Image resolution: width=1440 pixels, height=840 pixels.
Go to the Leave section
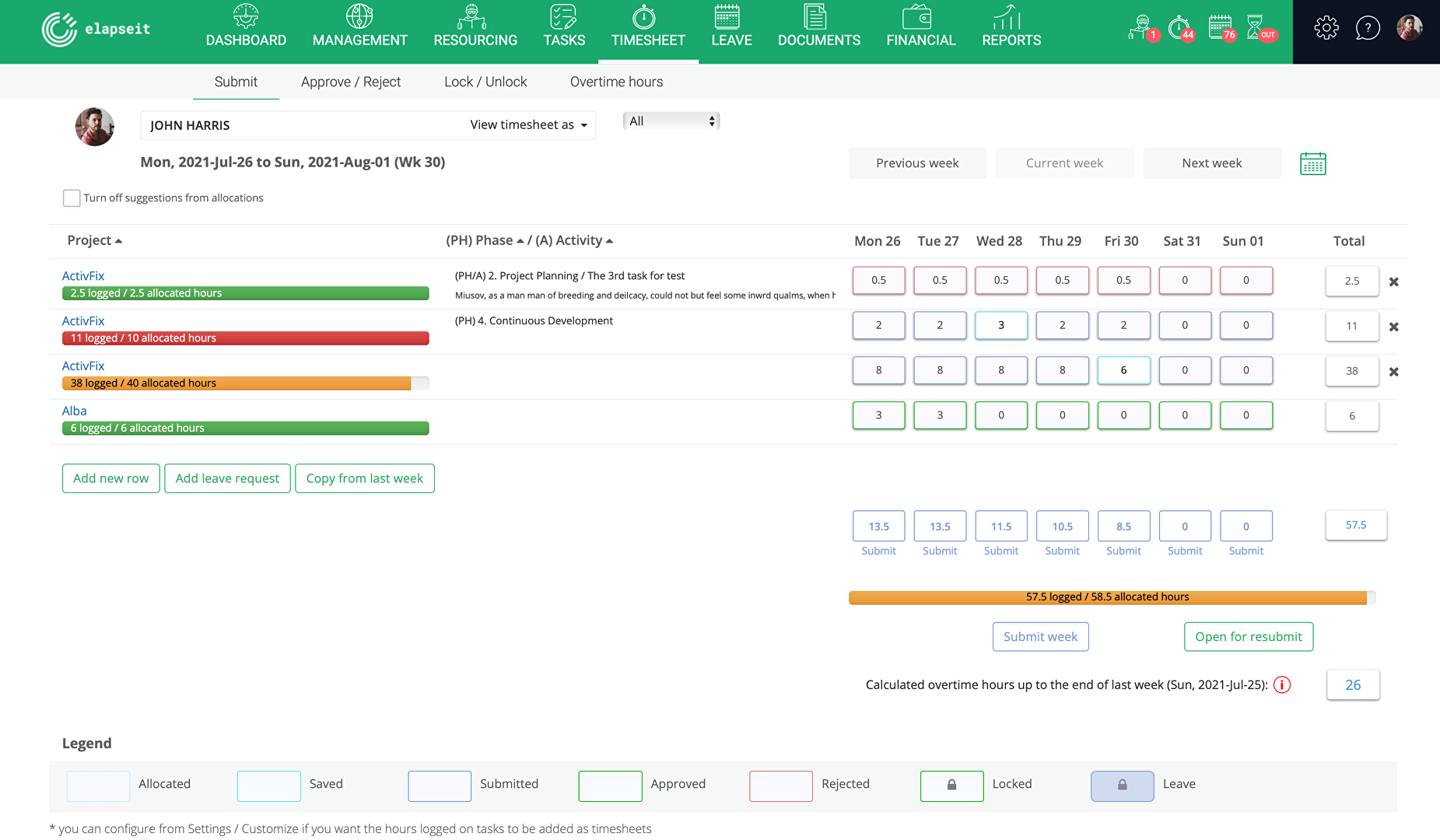point(731,26)
